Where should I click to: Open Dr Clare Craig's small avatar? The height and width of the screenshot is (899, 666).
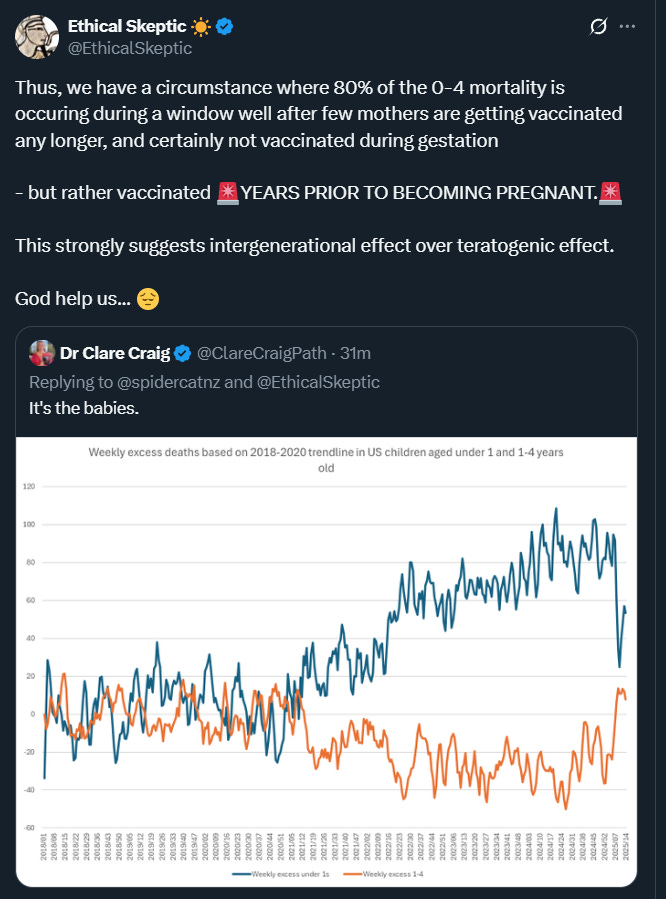click(x=42, y=353)
